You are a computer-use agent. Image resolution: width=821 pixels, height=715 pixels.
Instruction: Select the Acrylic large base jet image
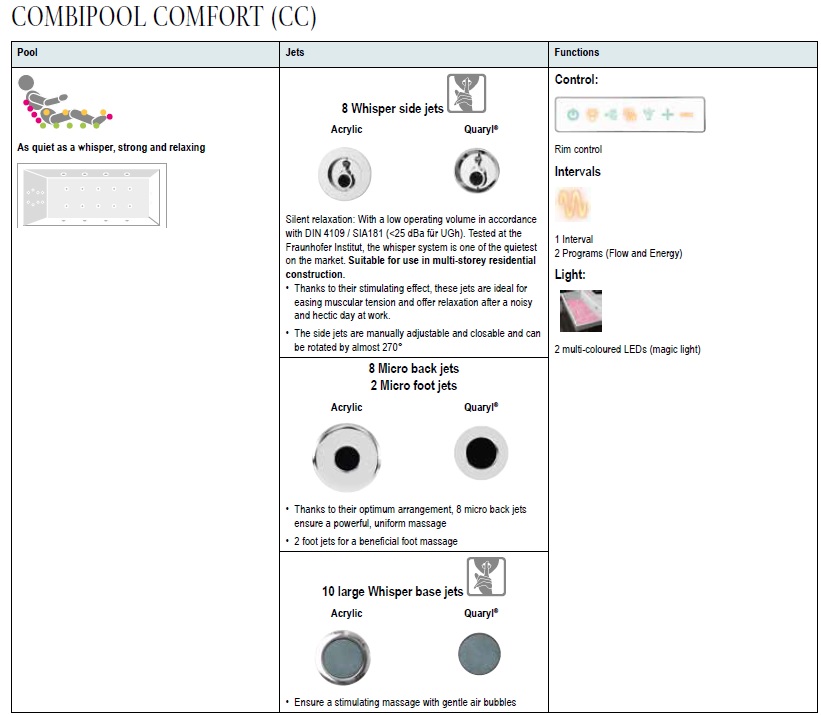pyautogui.click(x=346, y=656)
